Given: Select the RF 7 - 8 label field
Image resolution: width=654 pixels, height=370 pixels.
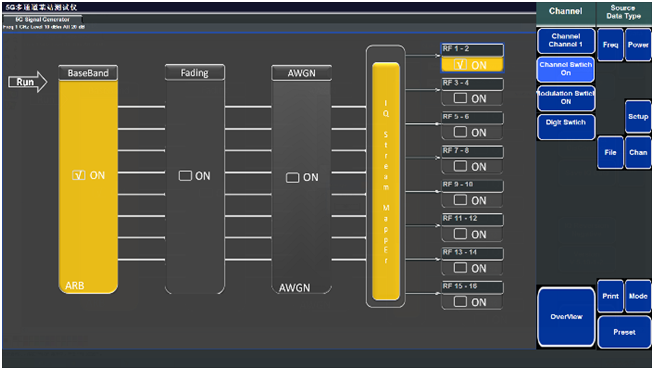Looking at the screenshot, I should coord(472,151).
